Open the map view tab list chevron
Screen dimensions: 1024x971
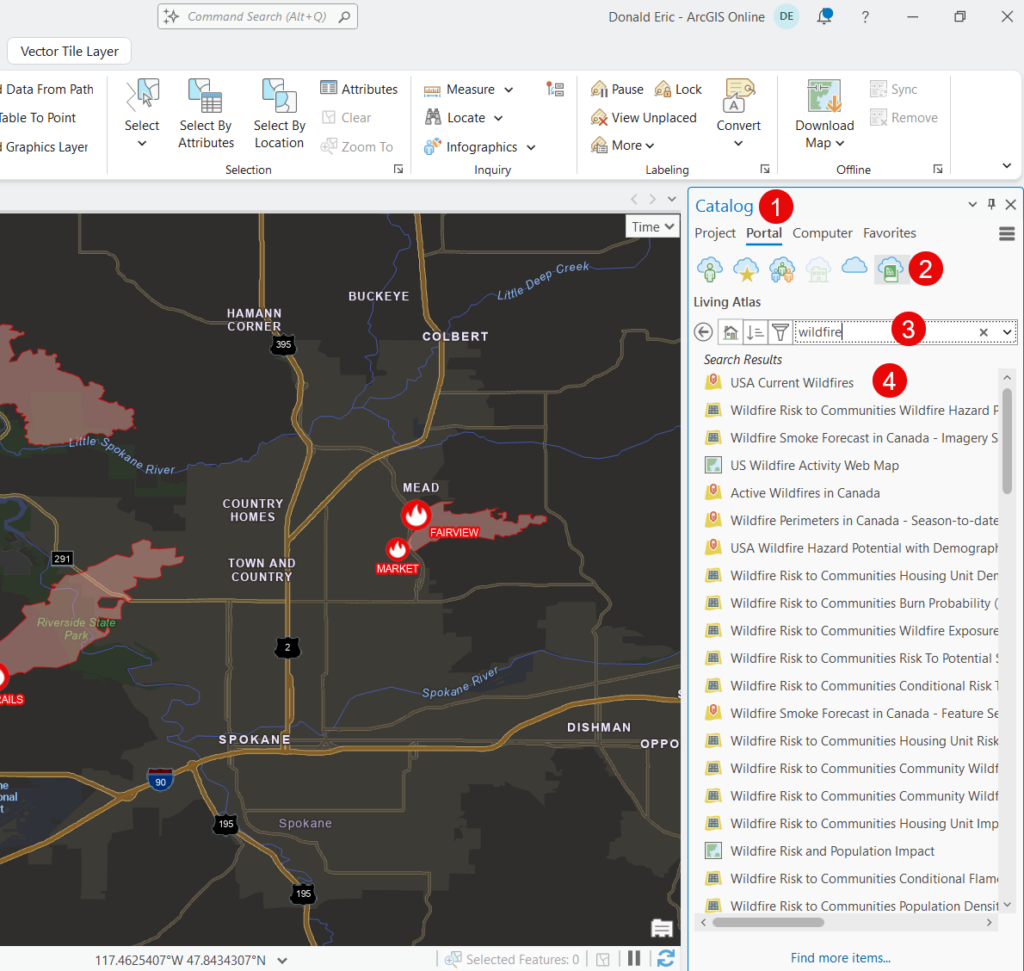click(671, 199)
